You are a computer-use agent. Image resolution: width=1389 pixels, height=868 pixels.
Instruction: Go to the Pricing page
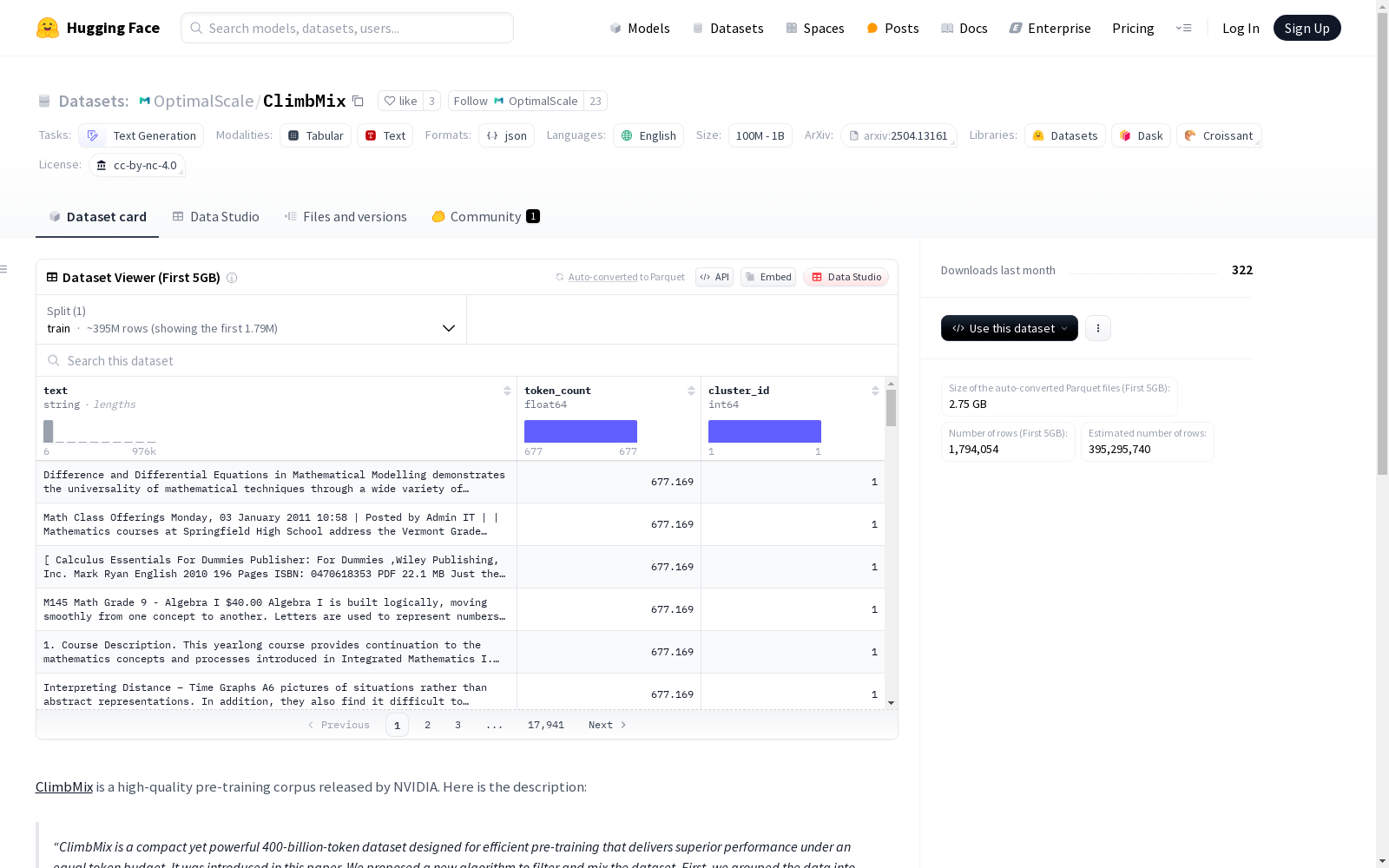coord(1133,28)
